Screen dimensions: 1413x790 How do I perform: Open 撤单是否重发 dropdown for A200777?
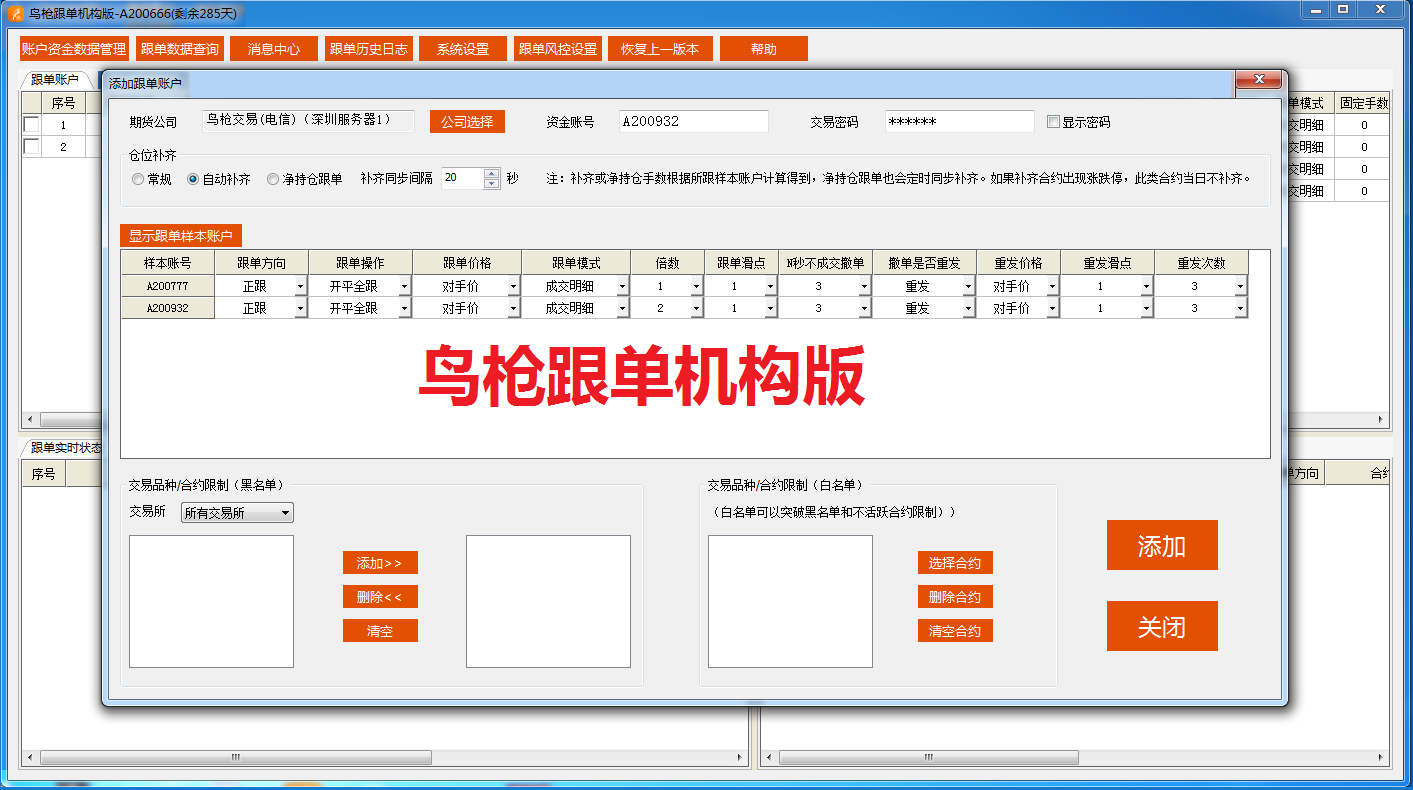point(968,287)
